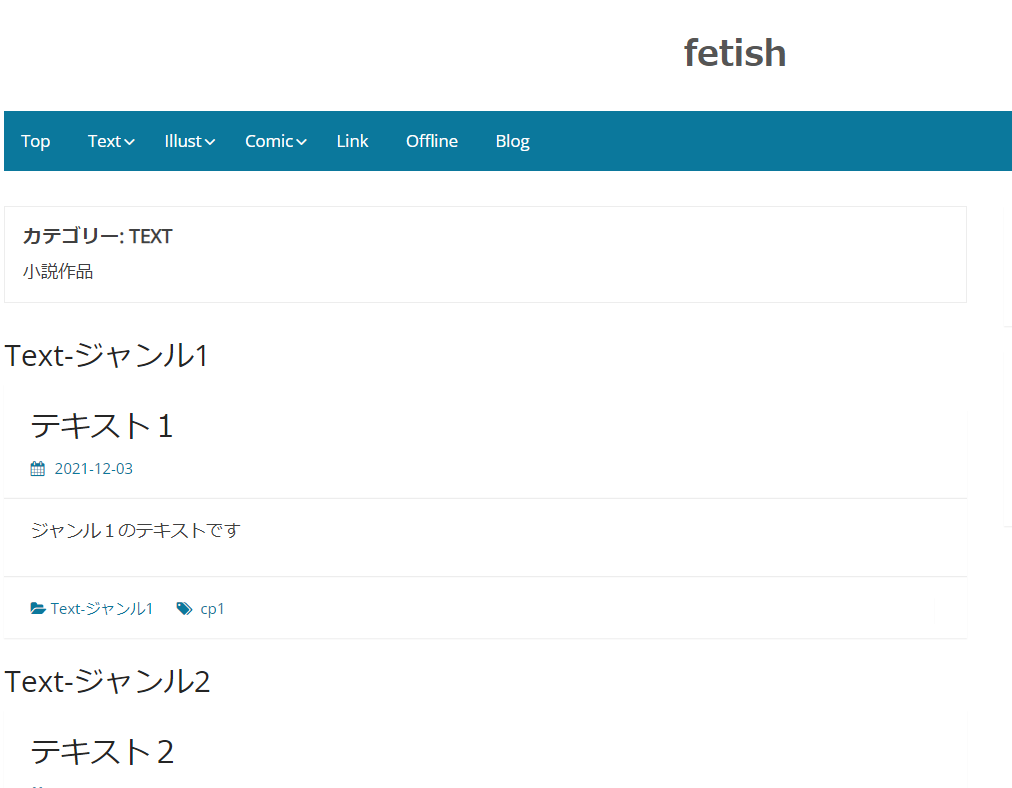Image resolution: width=1012 pixels, height=788 pixels.
Task: Click the tag icon before cp1
Action: tap(185, 609)
